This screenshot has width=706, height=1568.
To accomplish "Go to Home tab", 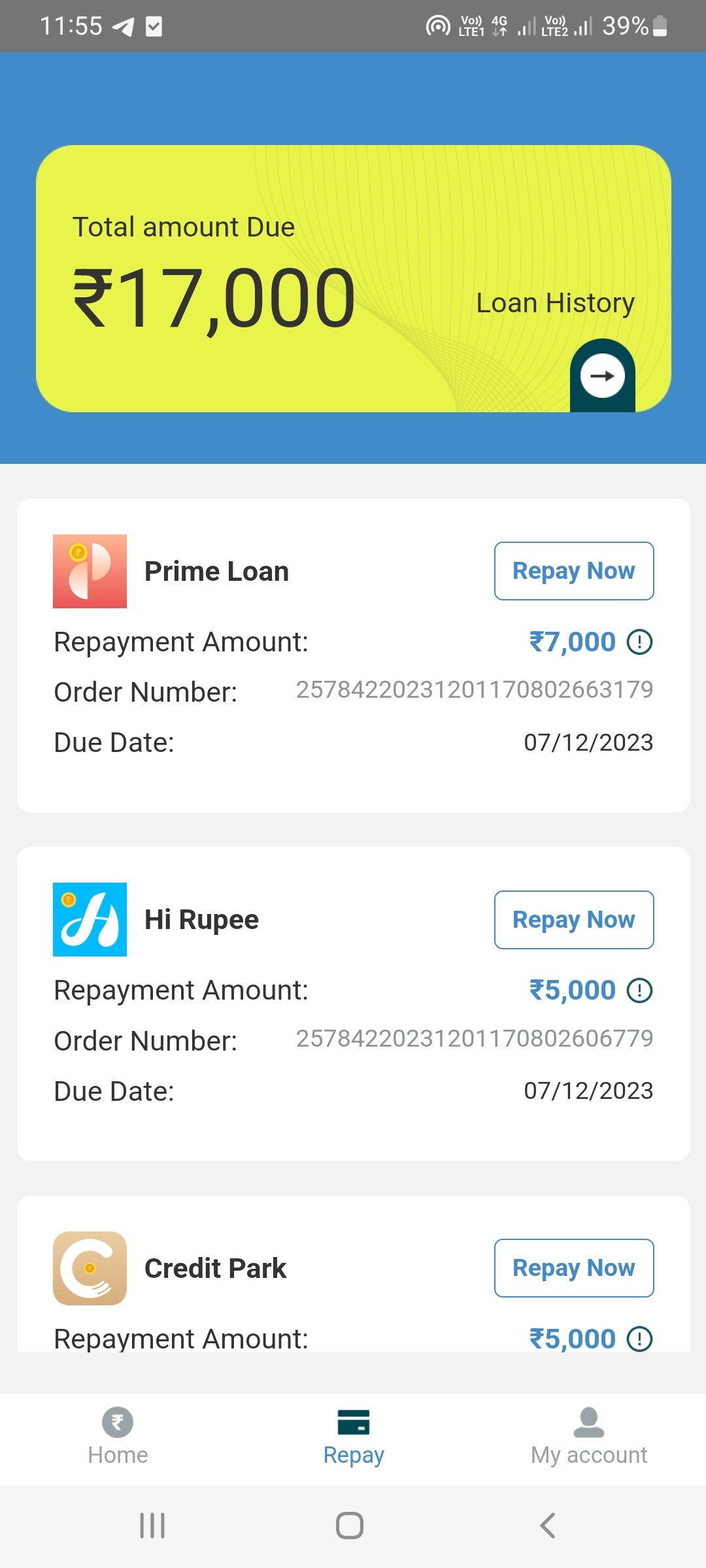I will click(x=118, y=1436).
